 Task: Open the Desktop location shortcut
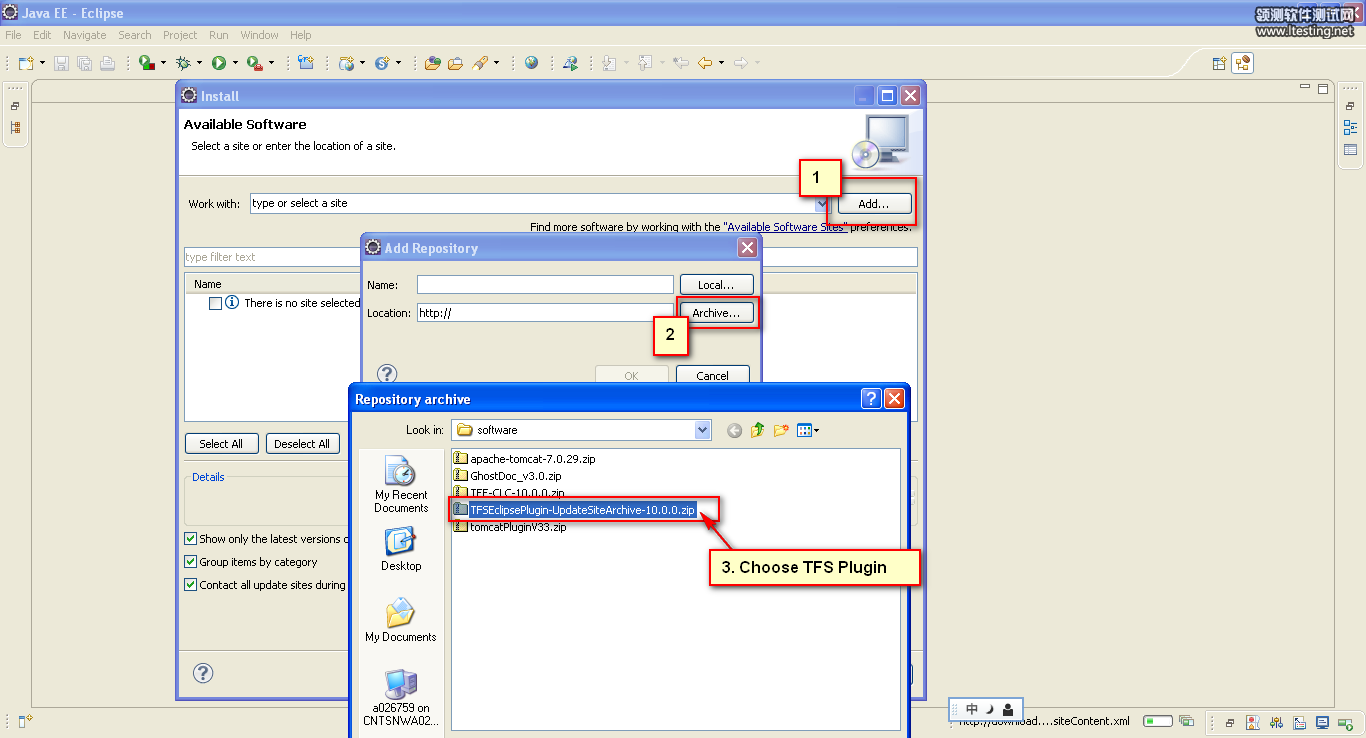click(401, 549)
